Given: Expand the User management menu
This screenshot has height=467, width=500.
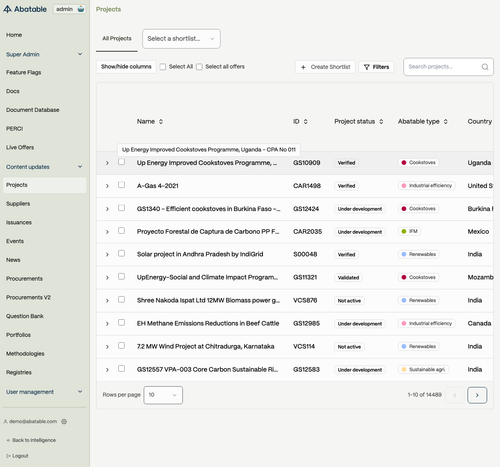Looking at the screenshot, I should tap(44, 392).
